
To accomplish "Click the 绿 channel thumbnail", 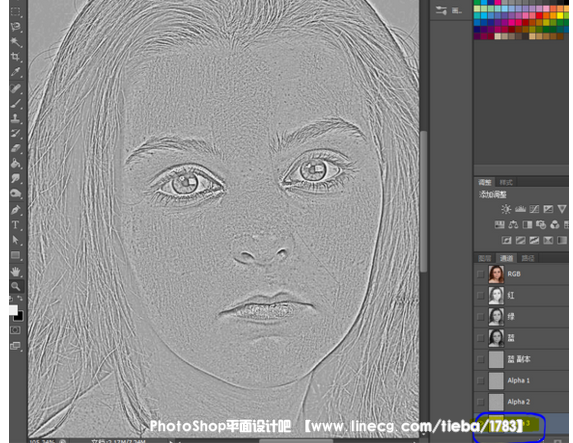I will 496,317.
